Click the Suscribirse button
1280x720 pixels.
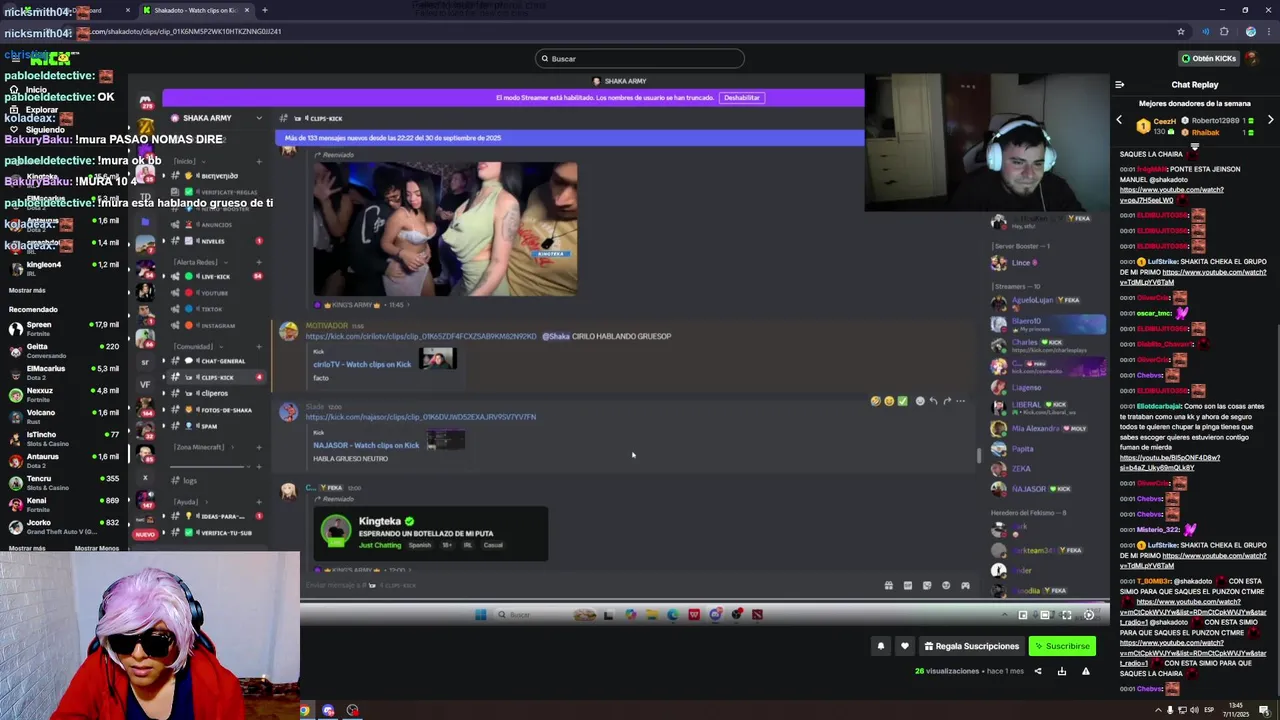coord(1062,646)
